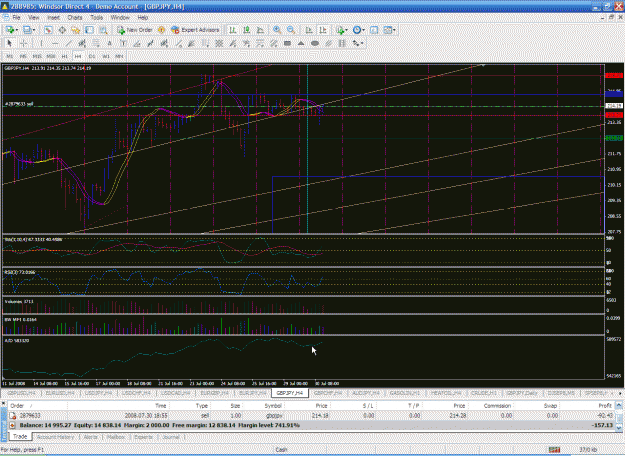
Task: Select the EURJPY,H4 chart tab
Action: point(253,393)
